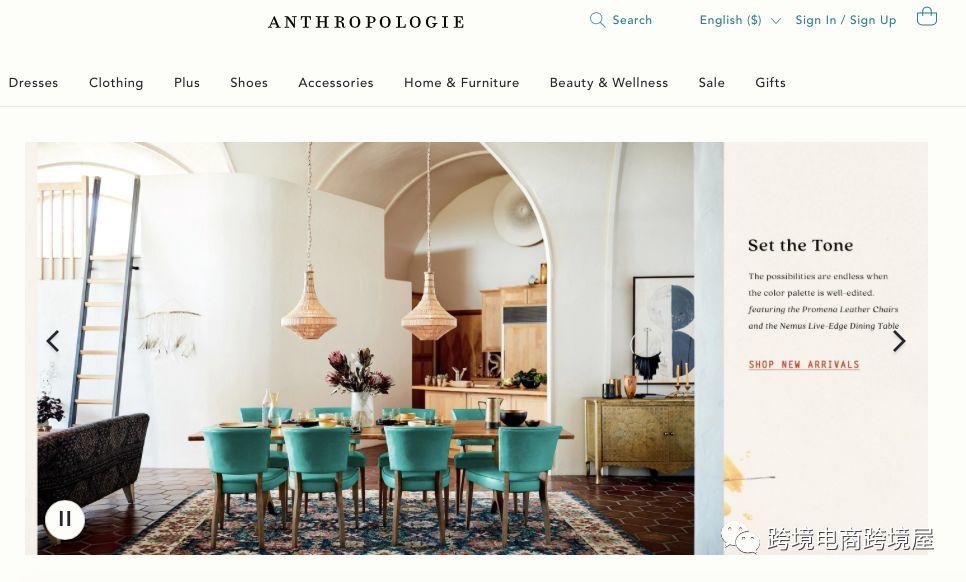Open the shopping bag icon

[x=927, y=16]
